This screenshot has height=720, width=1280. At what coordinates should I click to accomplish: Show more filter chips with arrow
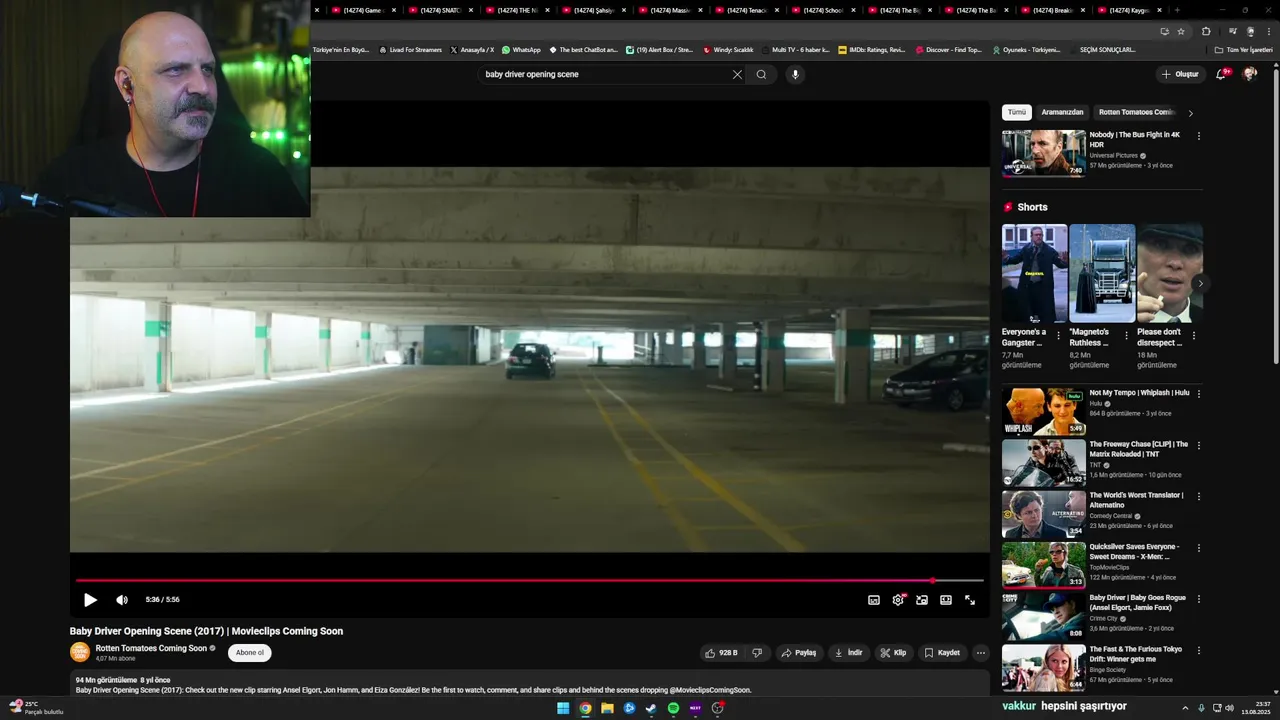click(x=1190, y=113)
